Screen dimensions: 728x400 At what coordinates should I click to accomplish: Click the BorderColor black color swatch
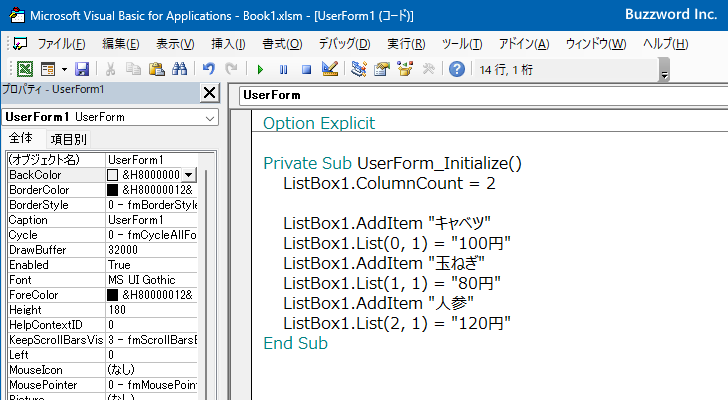113,190
